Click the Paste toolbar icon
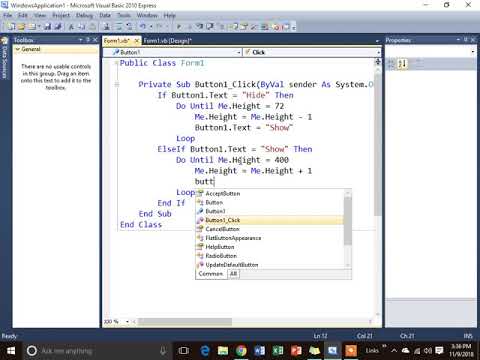 click(x=93, y=27)
